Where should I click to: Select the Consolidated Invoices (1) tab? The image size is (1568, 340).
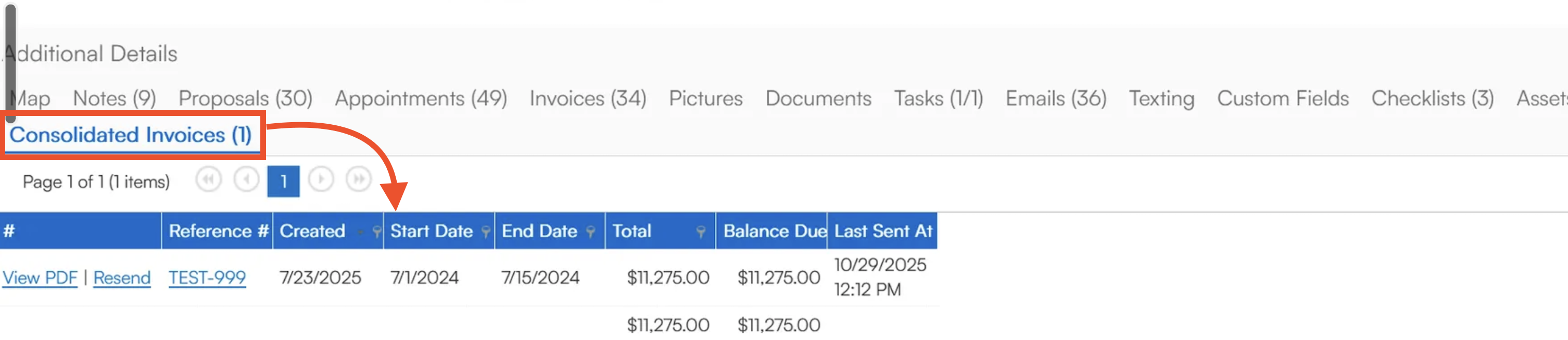pyautogui.click(x=130, y=135)
